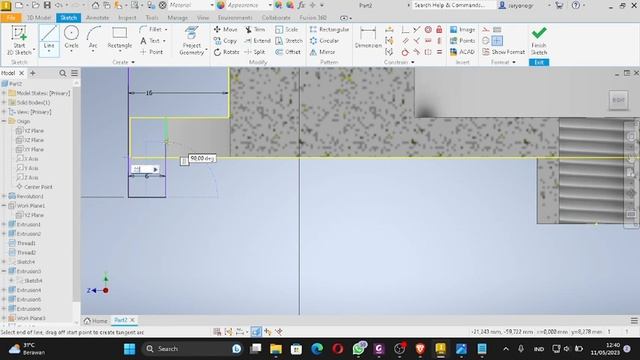Open model browser hamburger menu
This screenshot has width=640, height=360.
pyautogui.click(x=75, y=73)
